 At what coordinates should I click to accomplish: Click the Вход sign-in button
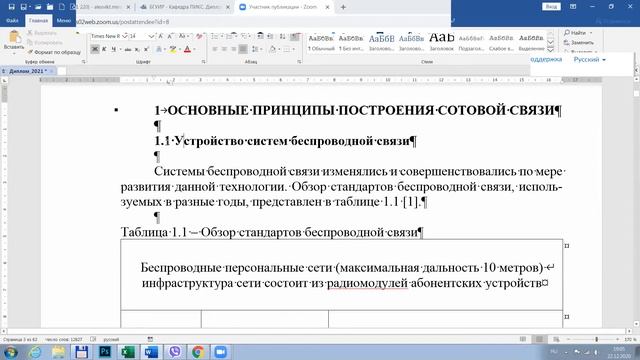pyautogui.click(x=551, y=7)
